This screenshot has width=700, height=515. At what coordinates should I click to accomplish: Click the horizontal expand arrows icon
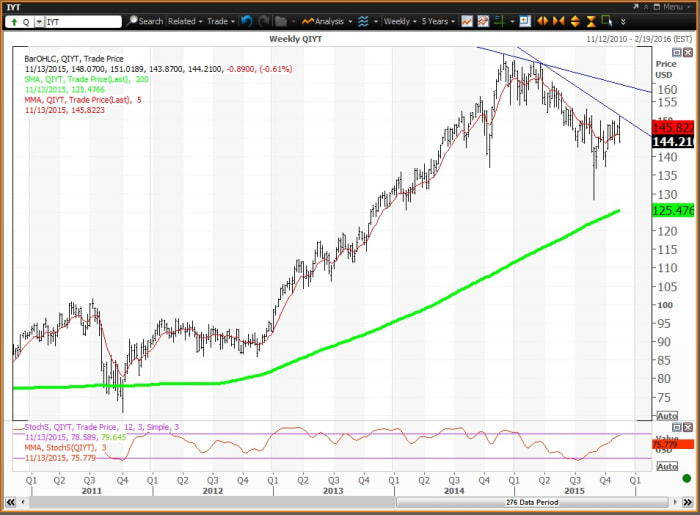[543, 20]
